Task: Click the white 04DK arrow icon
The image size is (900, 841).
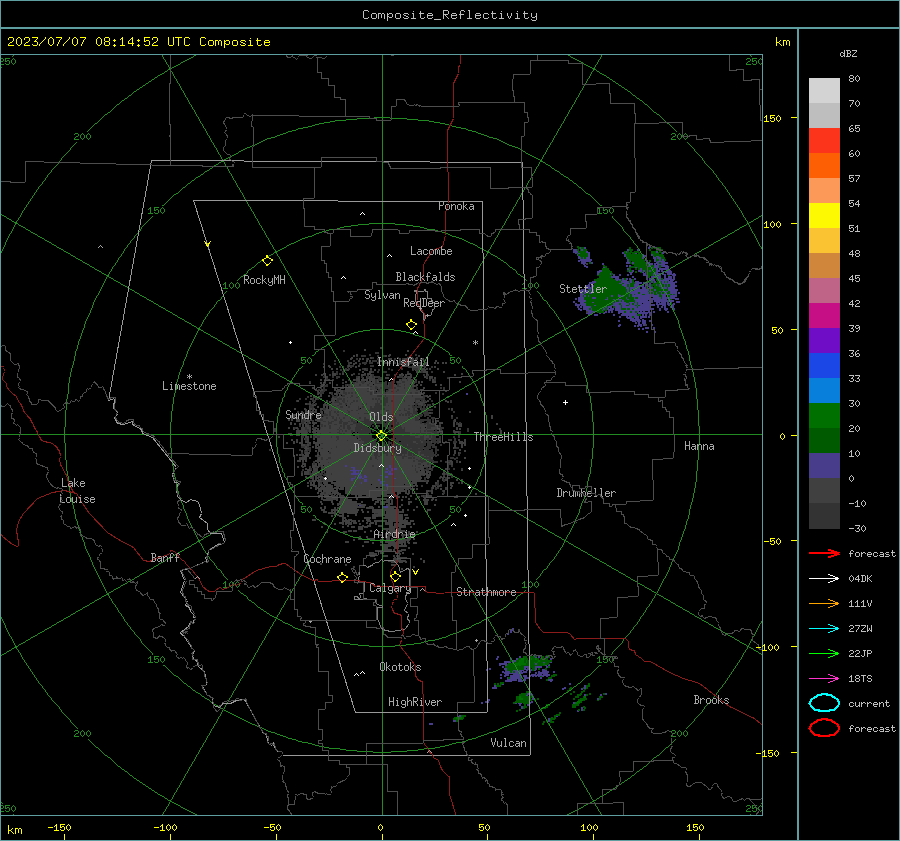Action: [x=824, y=578]
